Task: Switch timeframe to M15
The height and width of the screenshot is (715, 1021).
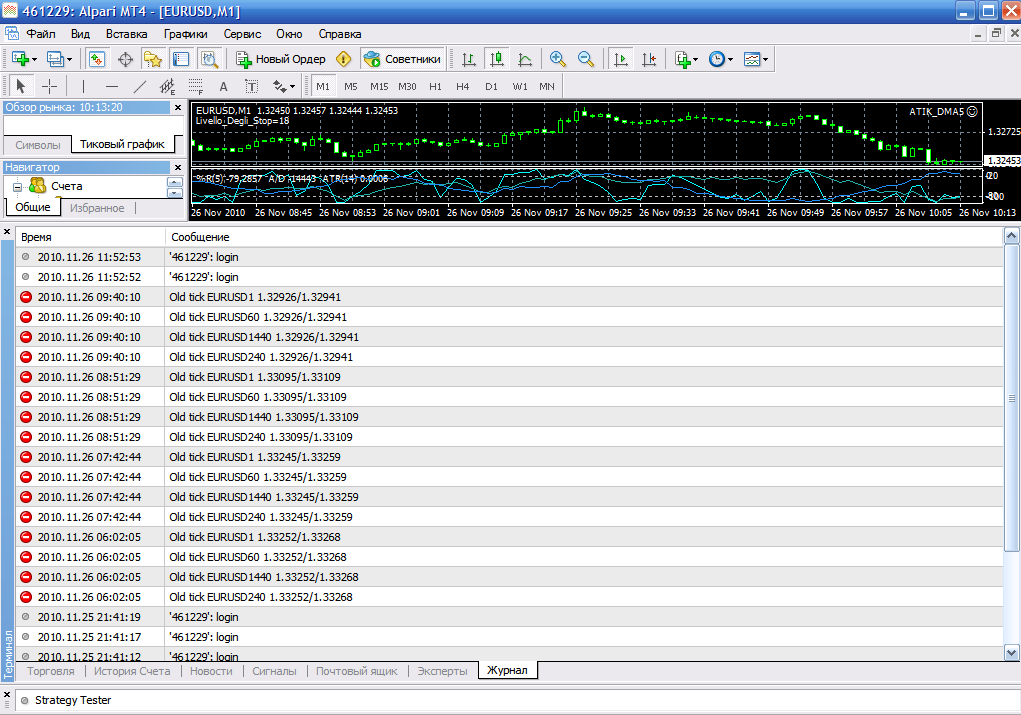Action: [379, 86]
